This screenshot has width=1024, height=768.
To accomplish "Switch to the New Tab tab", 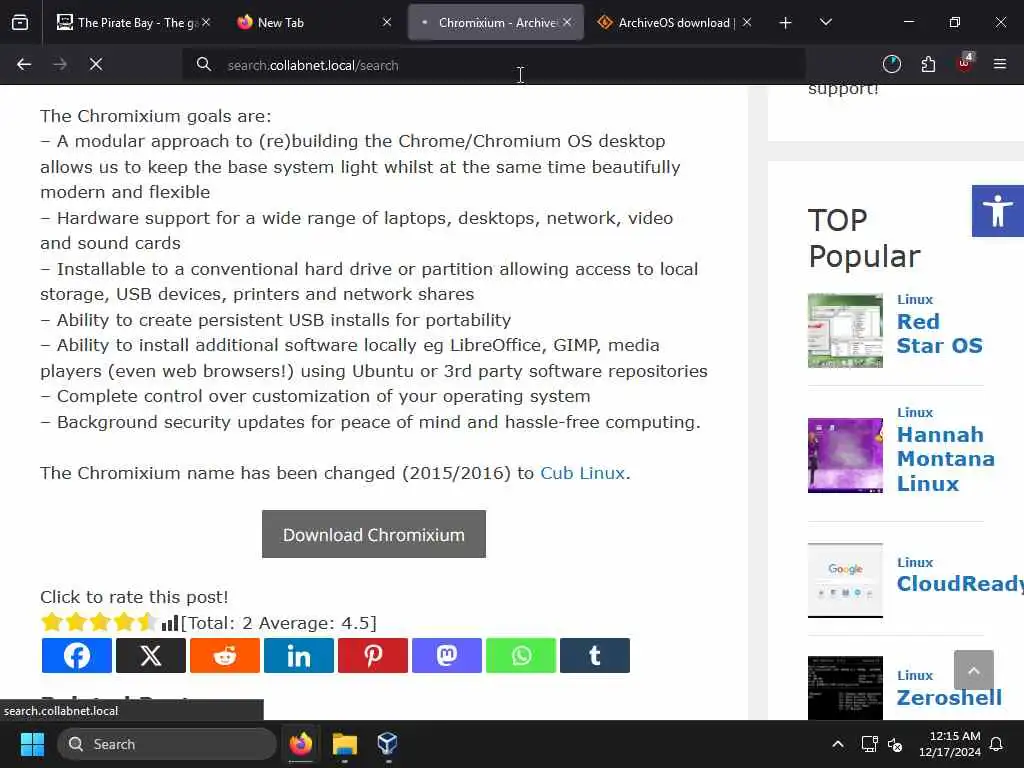I will tap(312, 23).
